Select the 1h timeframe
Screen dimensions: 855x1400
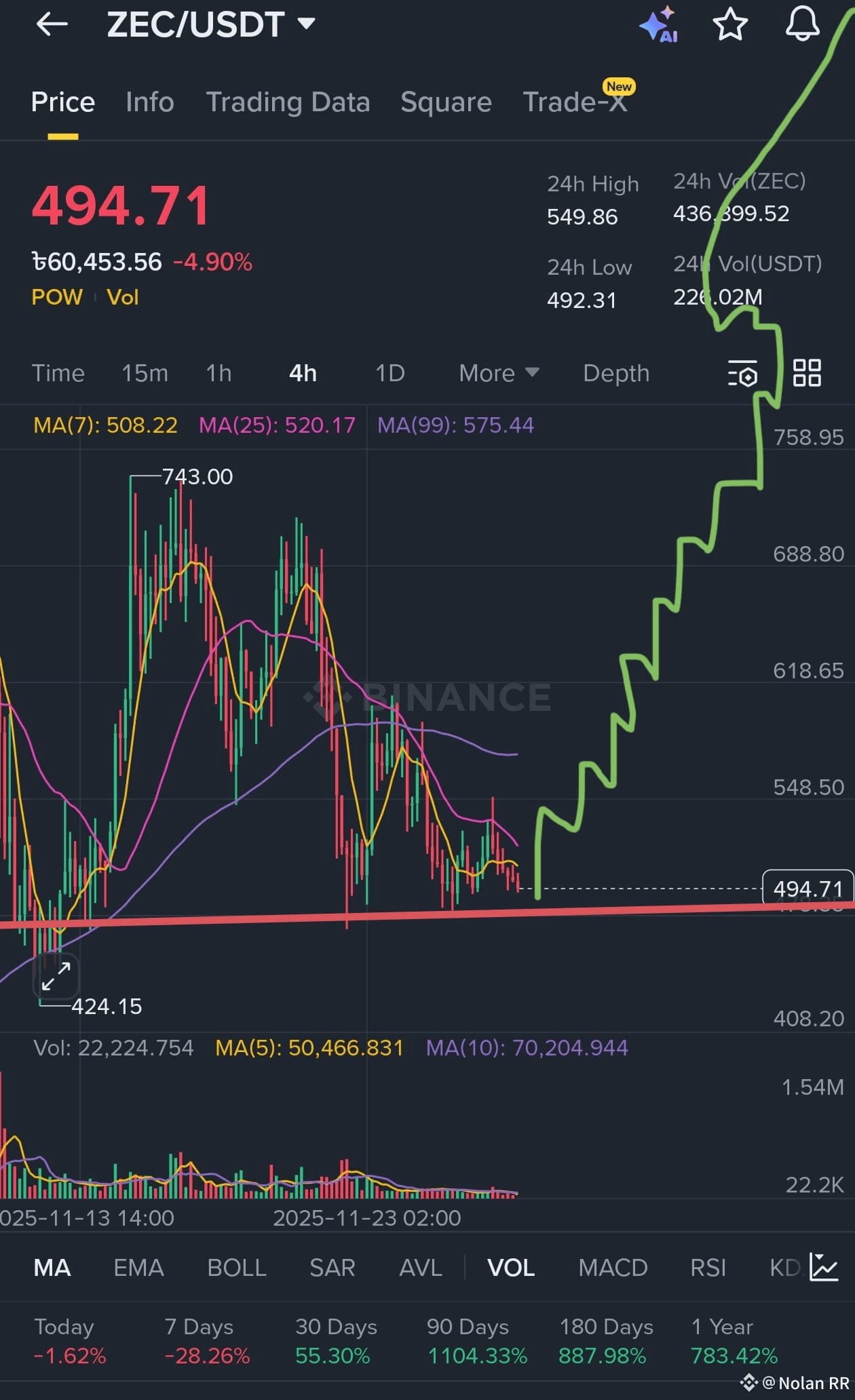[218, 373]
